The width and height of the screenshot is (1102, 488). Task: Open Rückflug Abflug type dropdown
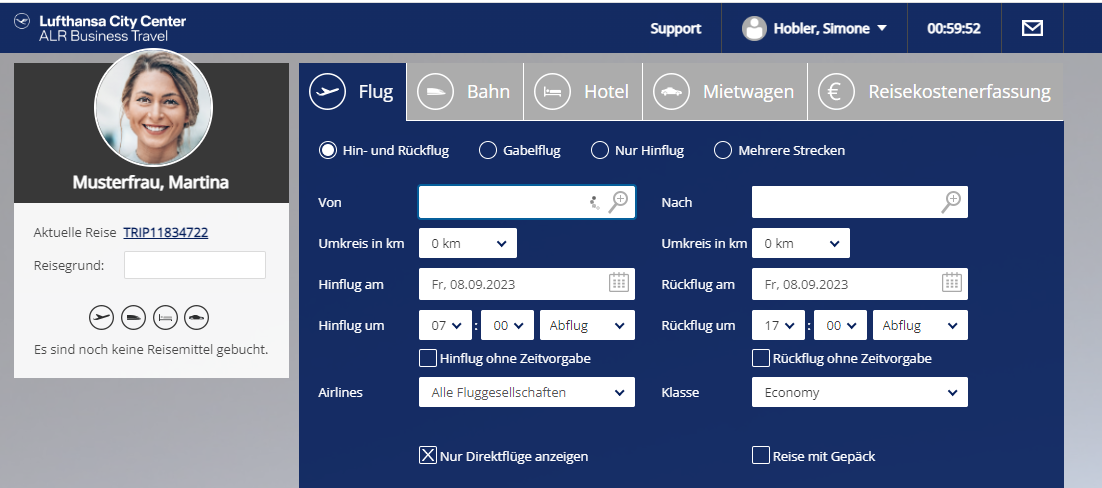coord(921,326)
